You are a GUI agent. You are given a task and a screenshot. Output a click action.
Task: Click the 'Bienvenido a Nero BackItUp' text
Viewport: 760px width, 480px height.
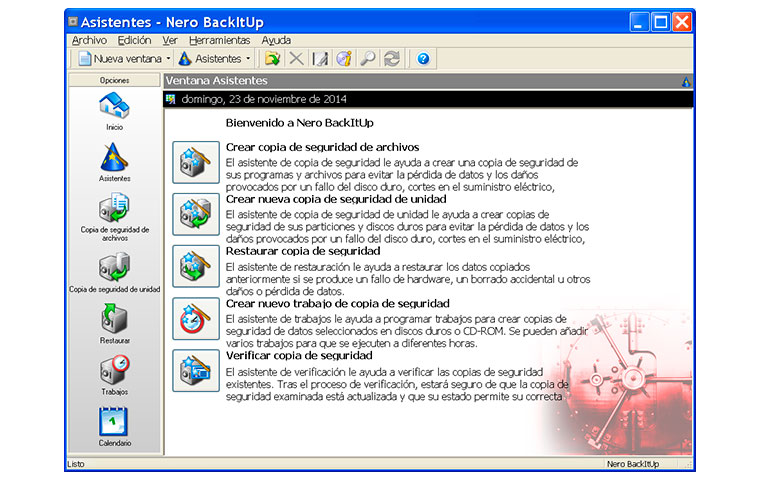point(300,123)
